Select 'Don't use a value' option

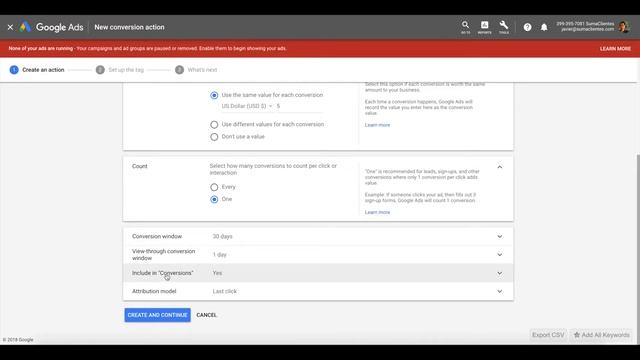[214, 137]
